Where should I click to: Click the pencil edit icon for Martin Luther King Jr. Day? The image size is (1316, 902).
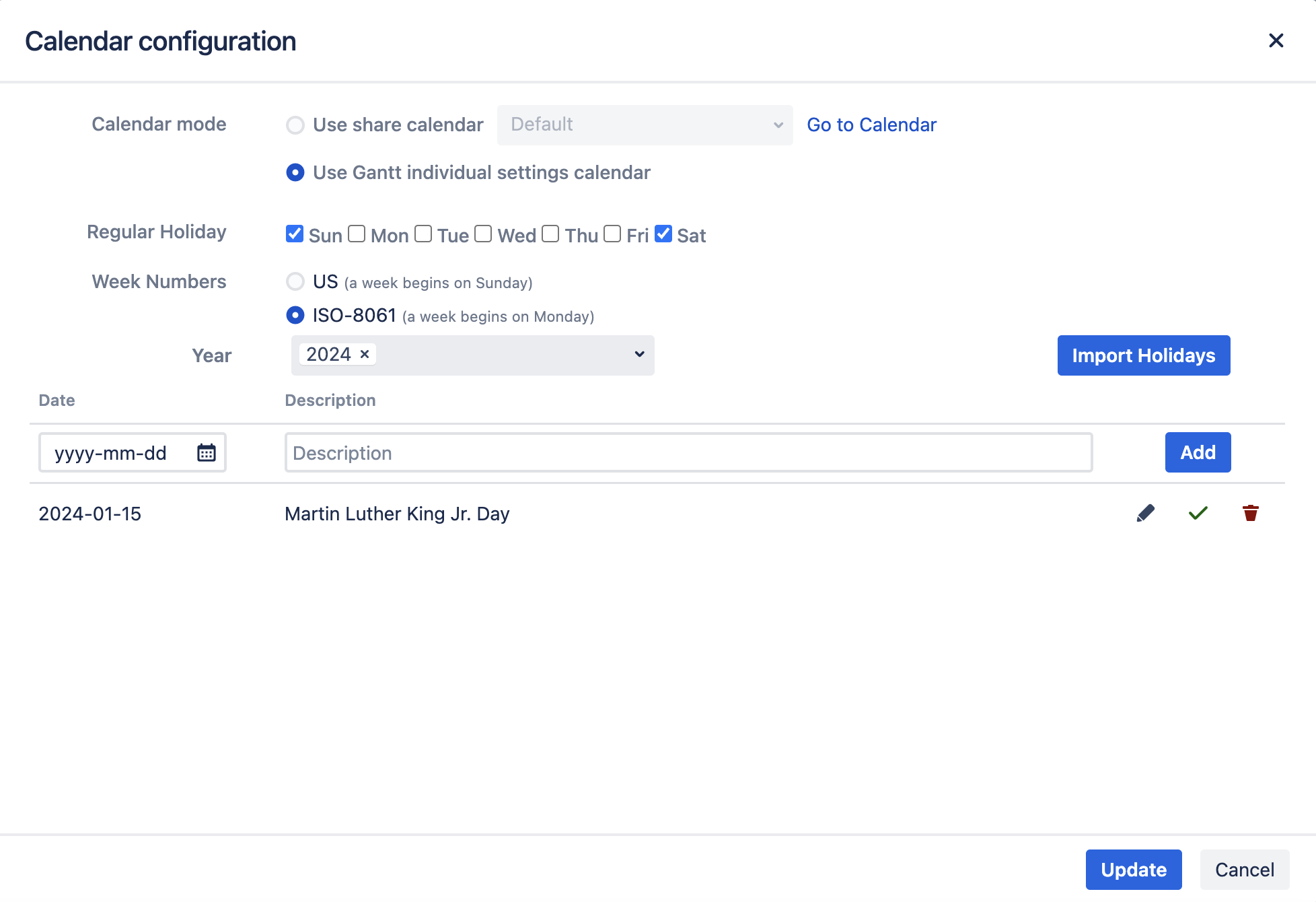tap(1145, 514)
